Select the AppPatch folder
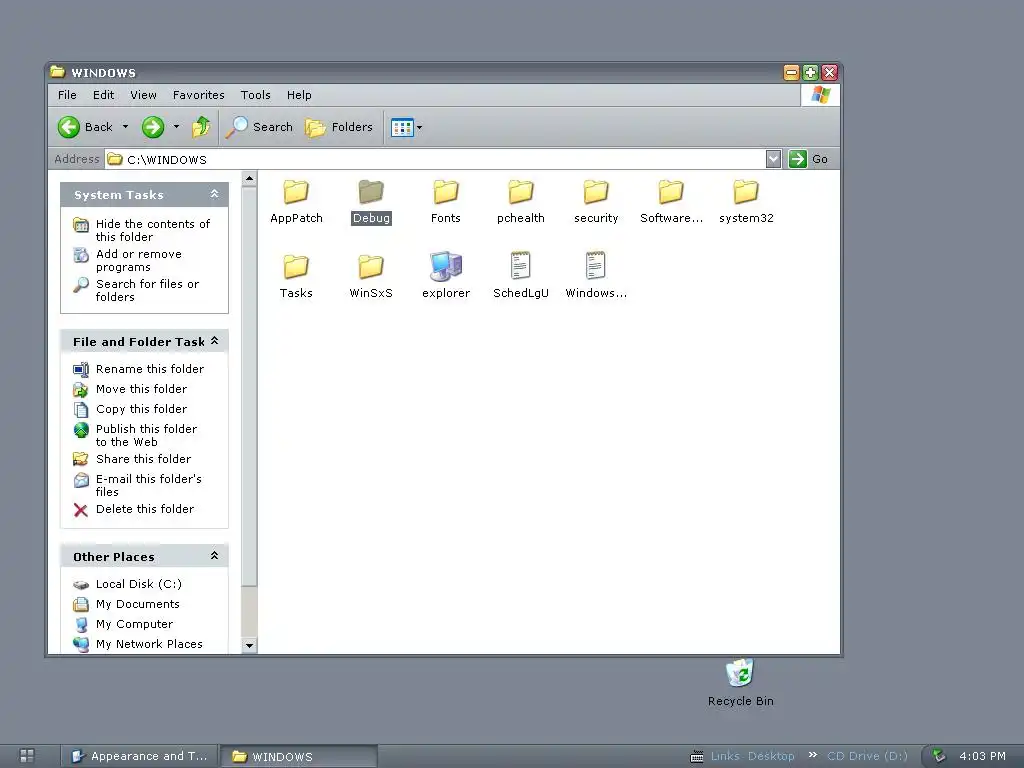 [x=296, y=202]
